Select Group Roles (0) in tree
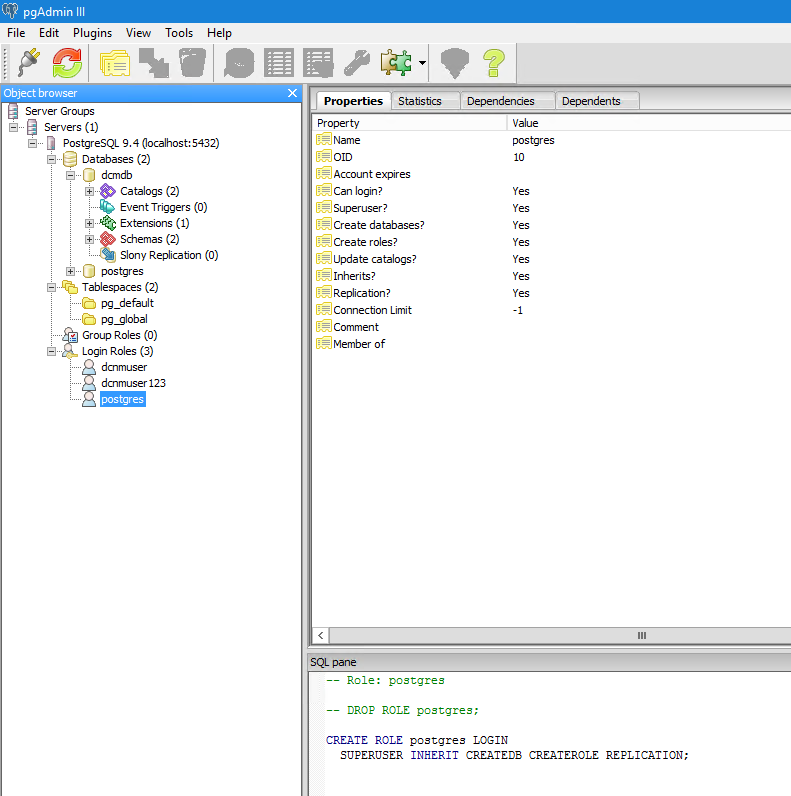The width and height of the screenshot is (791, 796). 120,335
